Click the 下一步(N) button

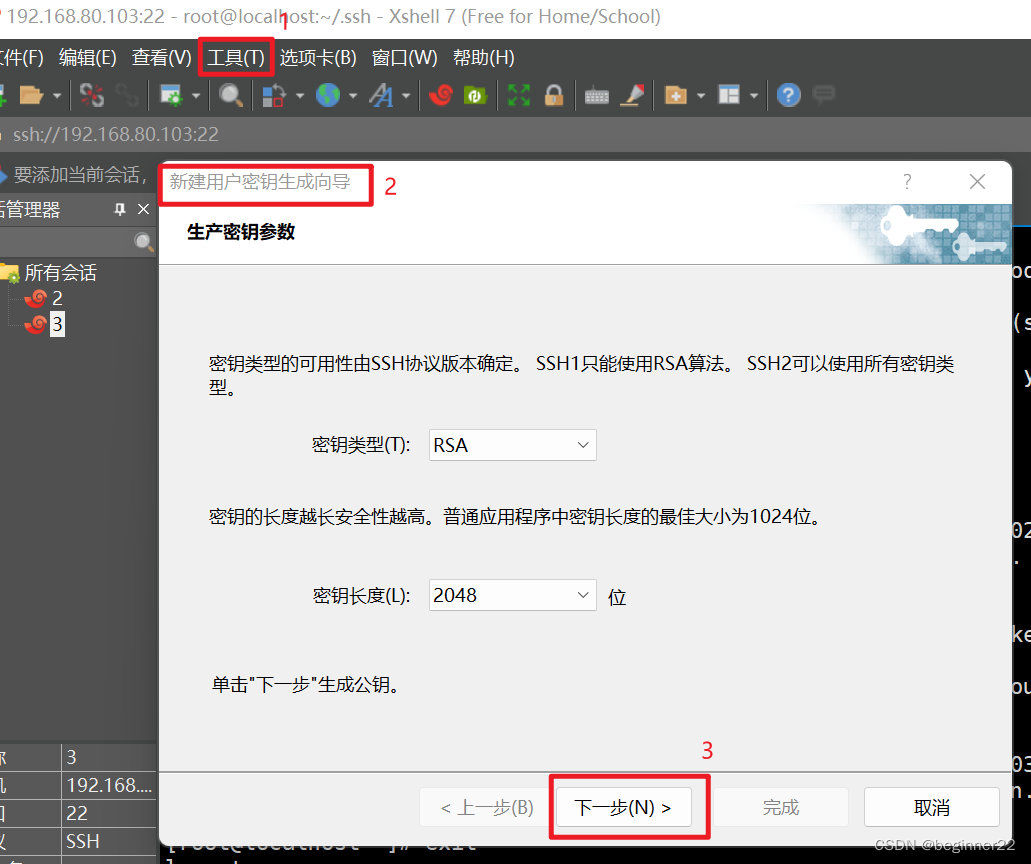coord(623,807)
